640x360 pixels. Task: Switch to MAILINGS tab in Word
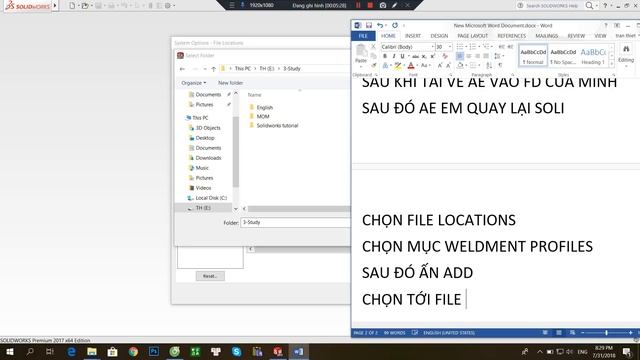click(547, 36)
